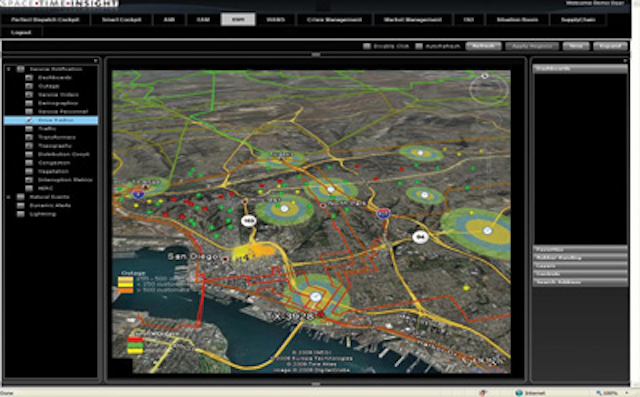Click the TX 3928 transformer marker
Viewport: 640px width, 397px height.
[321, 314]
